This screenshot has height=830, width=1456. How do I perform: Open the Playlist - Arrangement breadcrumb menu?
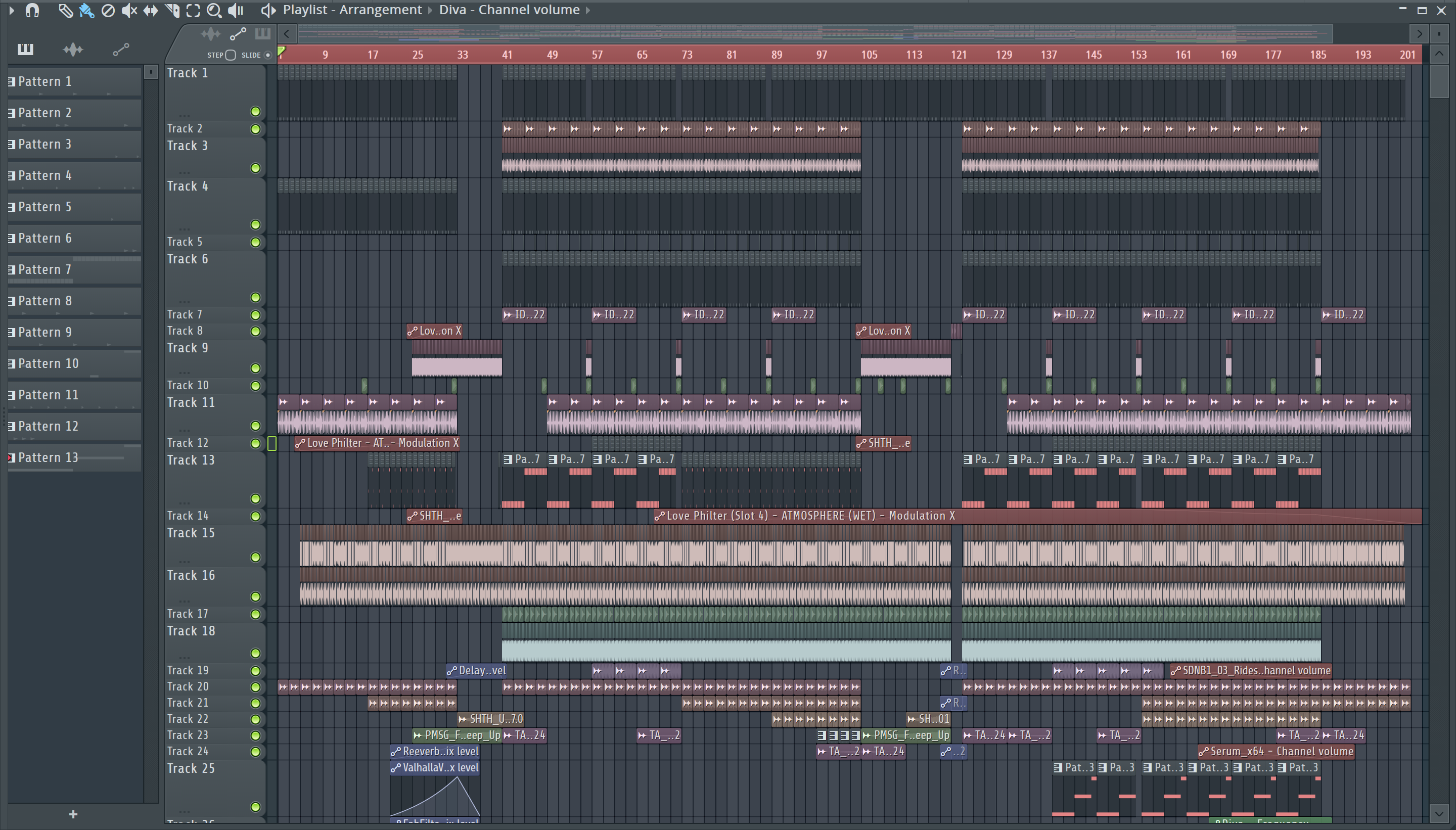[x=352, y=10]
